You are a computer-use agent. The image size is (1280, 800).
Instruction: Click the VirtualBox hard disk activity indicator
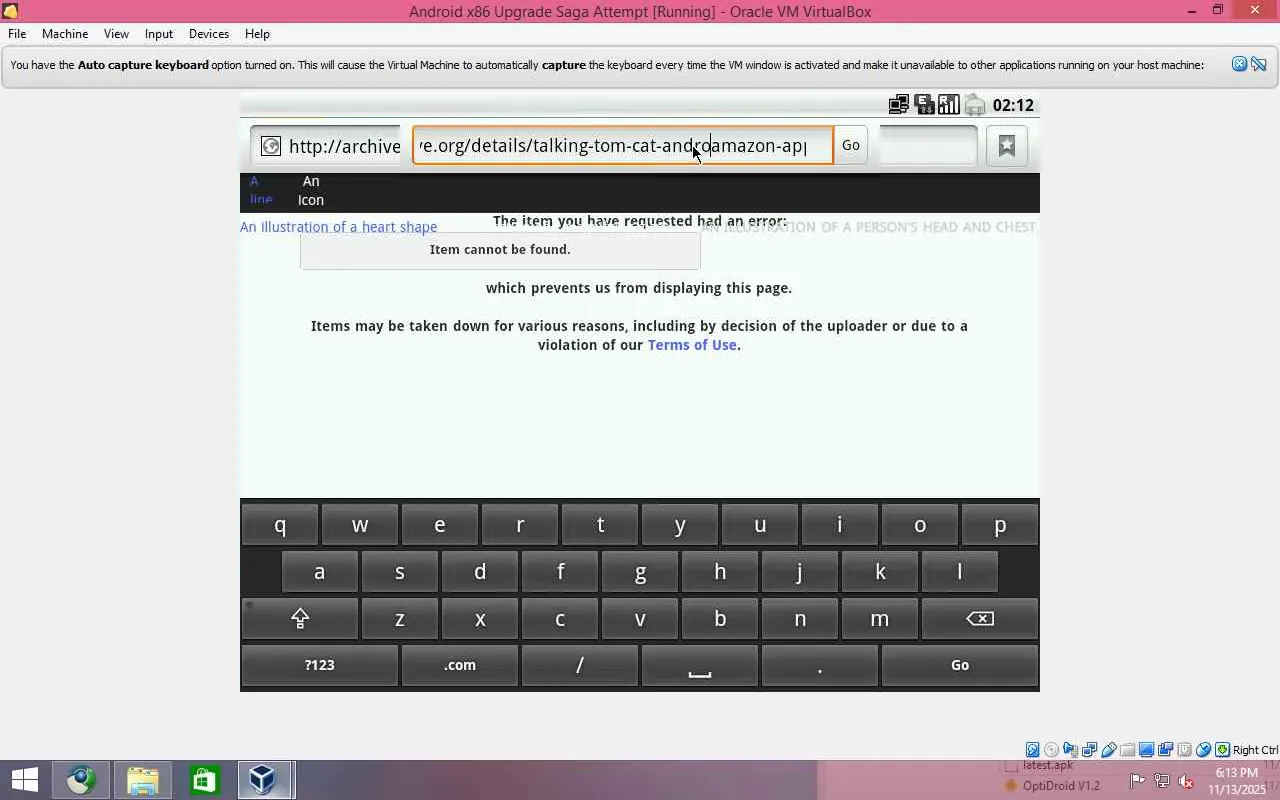[x=1032, y=750]
